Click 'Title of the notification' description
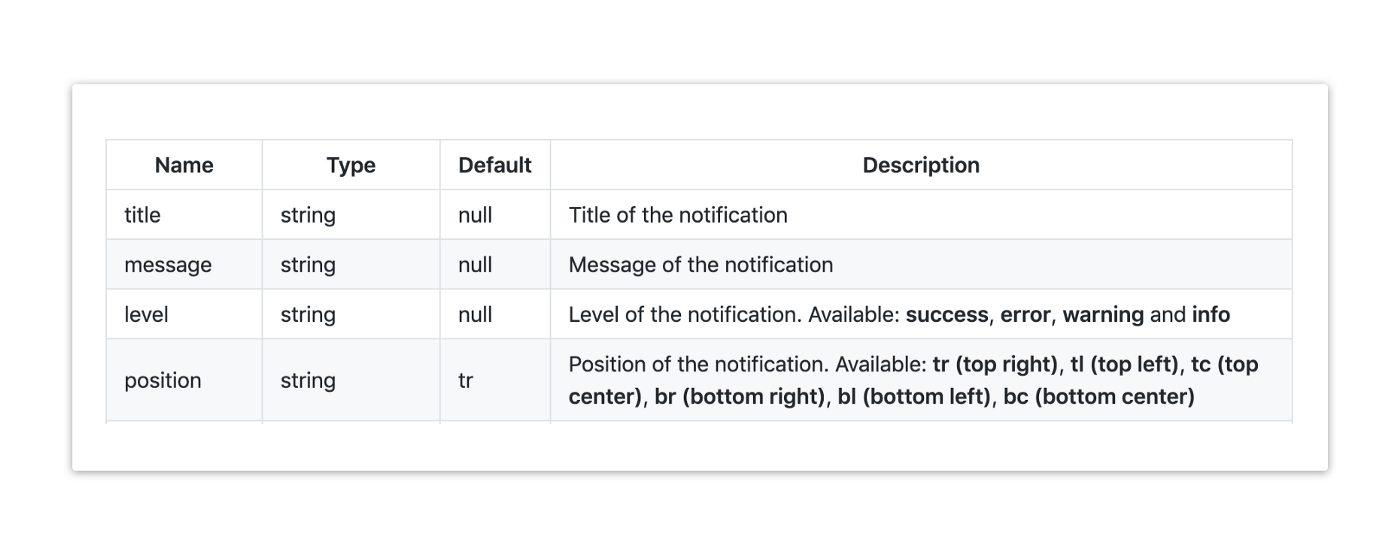The height and width of the screenshot is (554, 1400). [x=678, y=215]
